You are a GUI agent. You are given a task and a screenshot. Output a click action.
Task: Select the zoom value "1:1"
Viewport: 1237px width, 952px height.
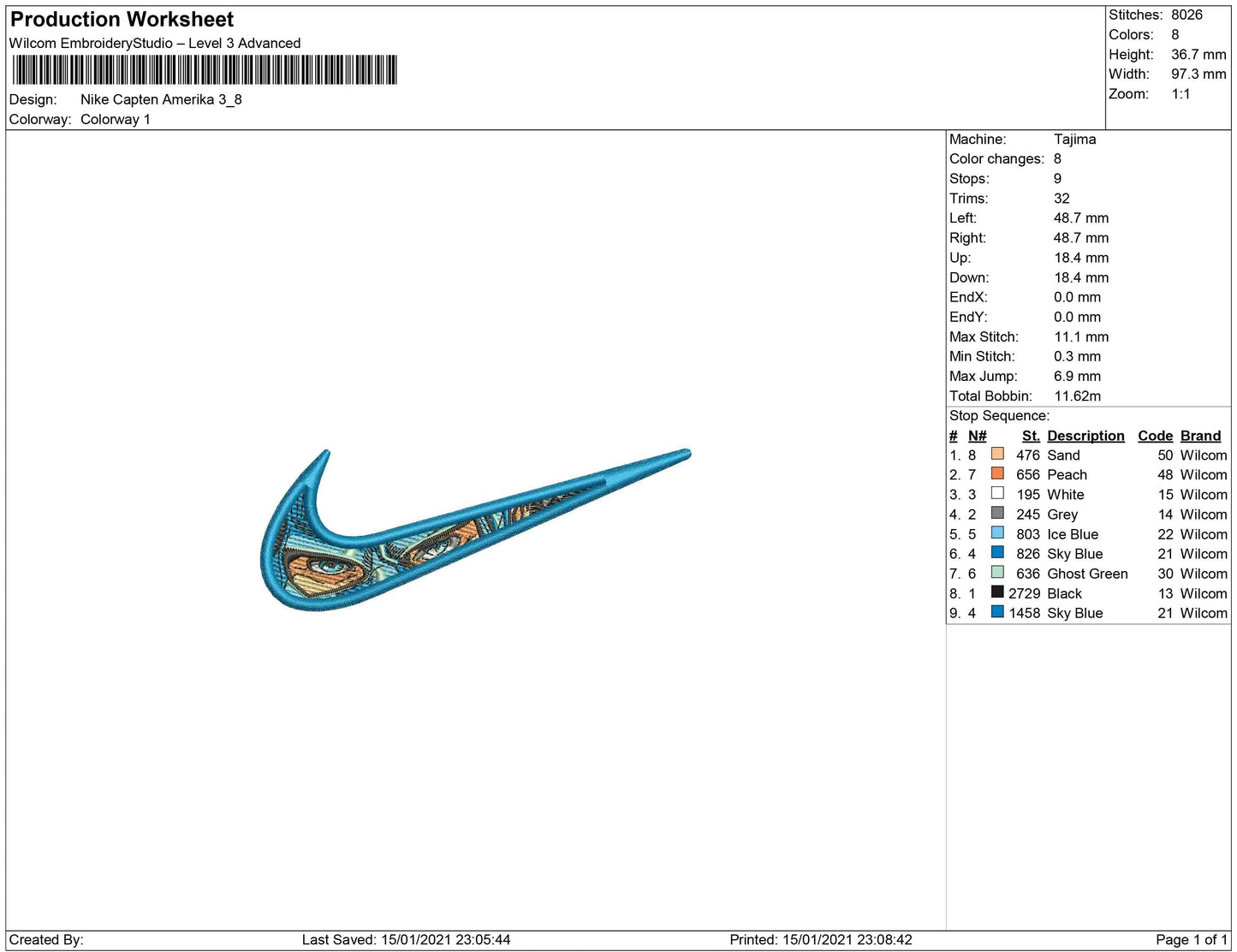[x=1181, y=94]
